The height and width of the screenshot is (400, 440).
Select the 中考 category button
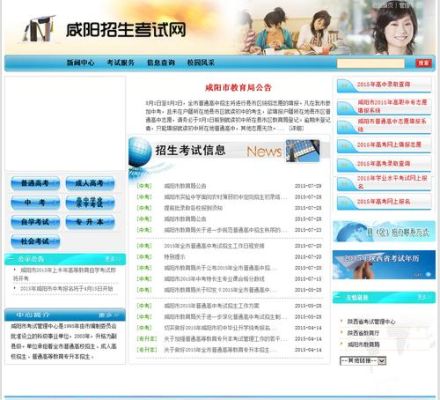coord(35,203)
